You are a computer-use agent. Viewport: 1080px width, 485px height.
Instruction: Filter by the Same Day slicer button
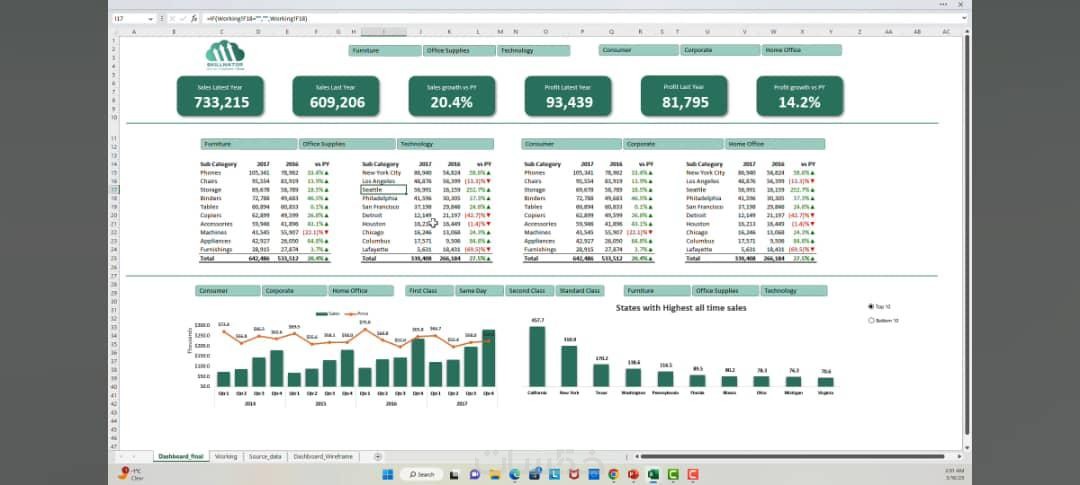coord(479,291)
